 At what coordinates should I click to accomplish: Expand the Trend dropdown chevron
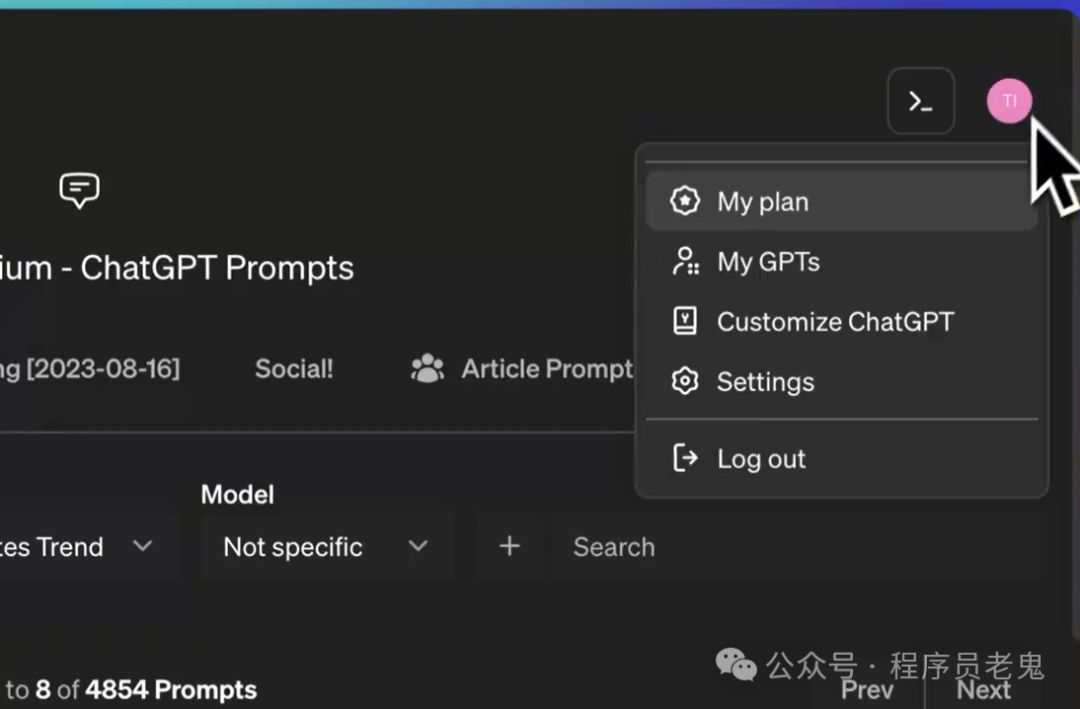[x=143, y=546]
